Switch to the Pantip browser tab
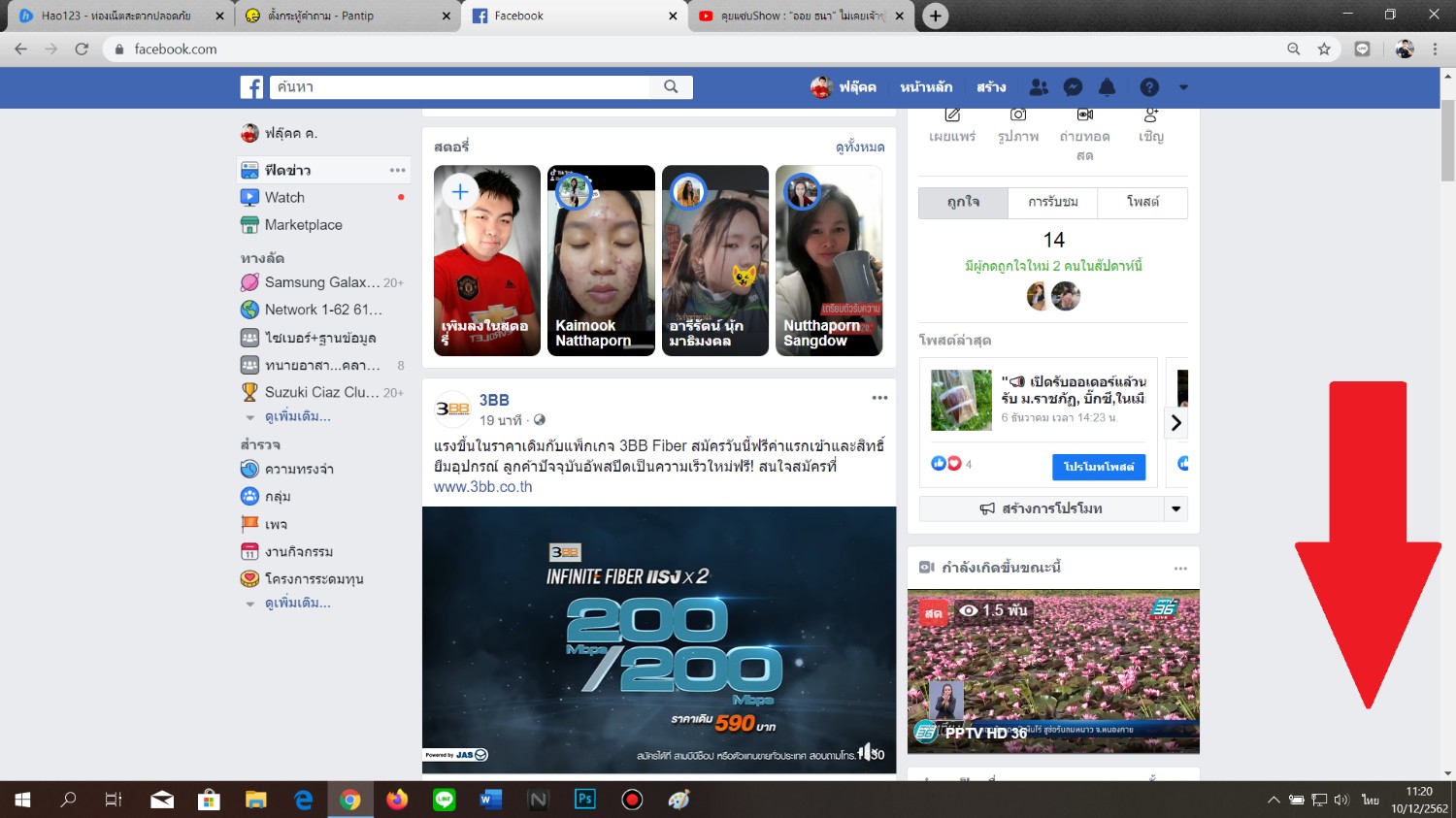The height and width of the screenshot is (818, 1456). click(x=348, y=16)
